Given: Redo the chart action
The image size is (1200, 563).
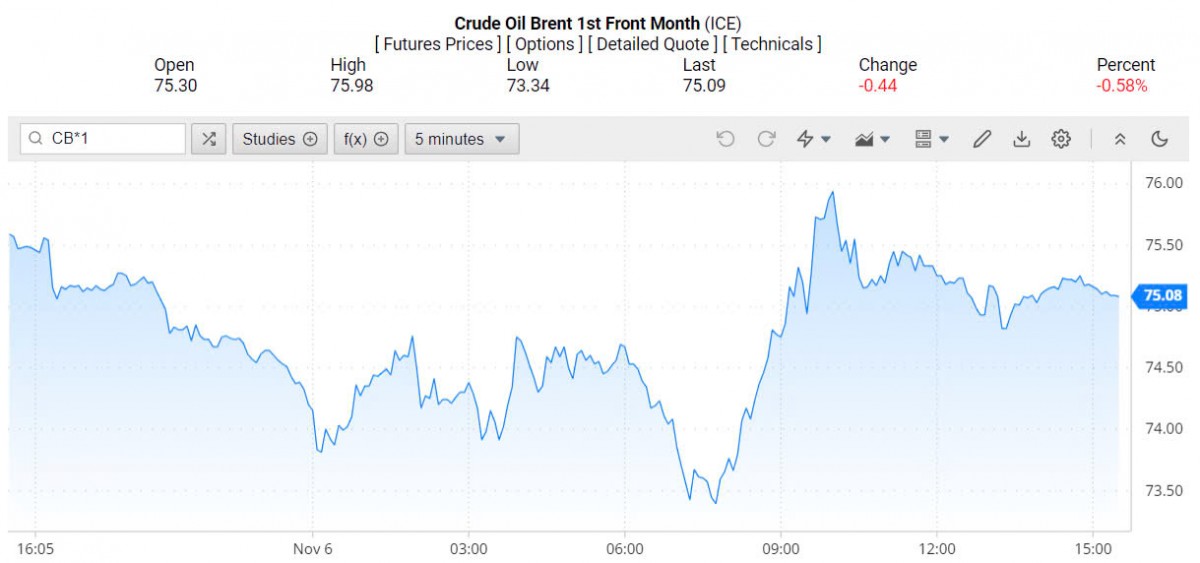Looking at the screenshot, I should [x=766, y=139].
